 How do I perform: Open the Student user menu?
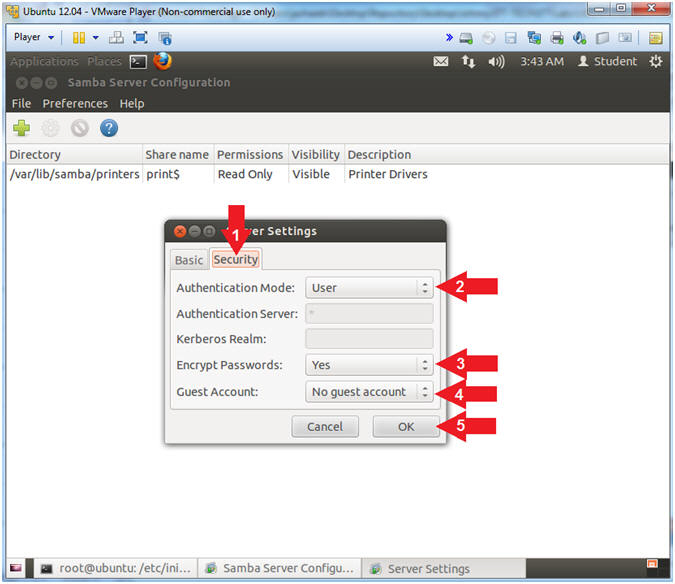pos(607,62)
